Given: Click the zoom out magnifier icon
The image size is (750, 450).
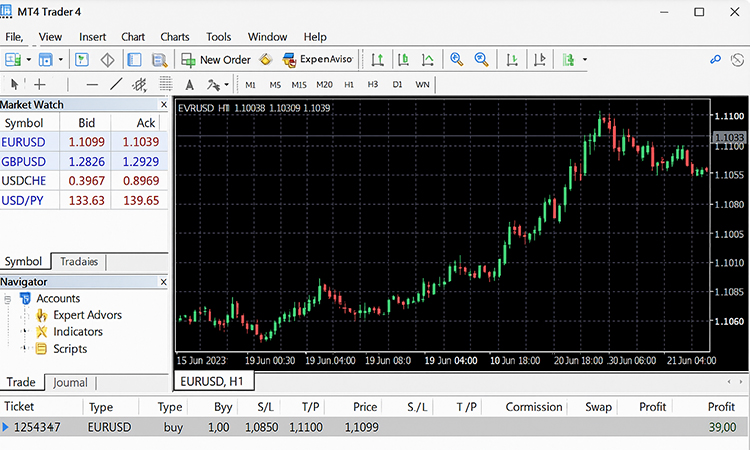Looking at the screenshot, I should tap(481, 60).
